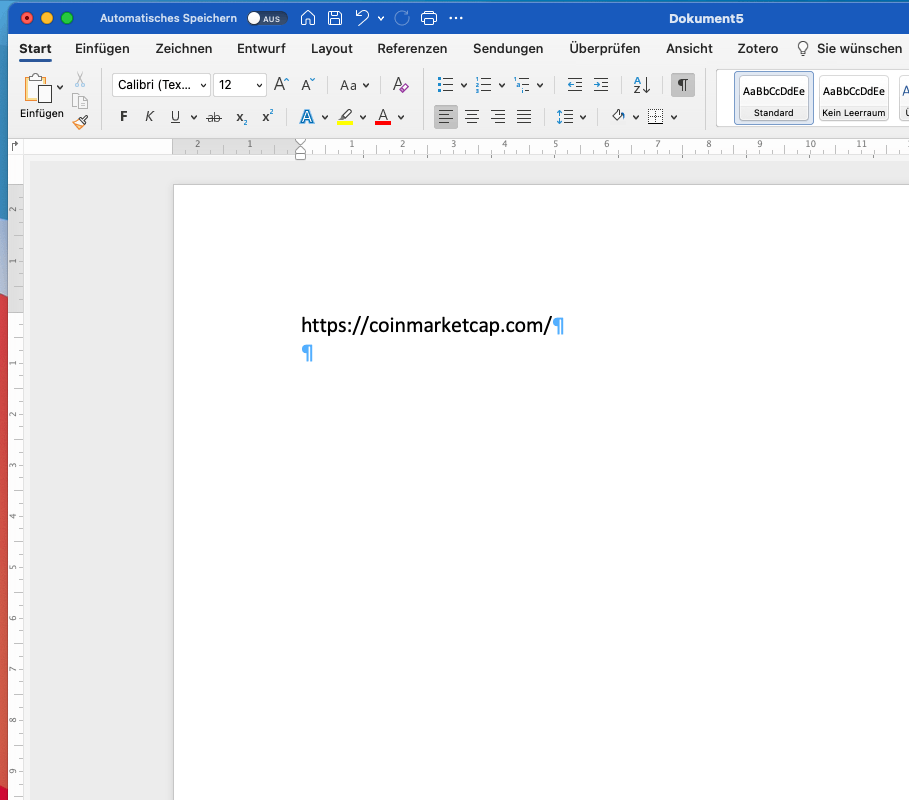Expand paste options arrow

pyautogui.click(x=60, y=88)
